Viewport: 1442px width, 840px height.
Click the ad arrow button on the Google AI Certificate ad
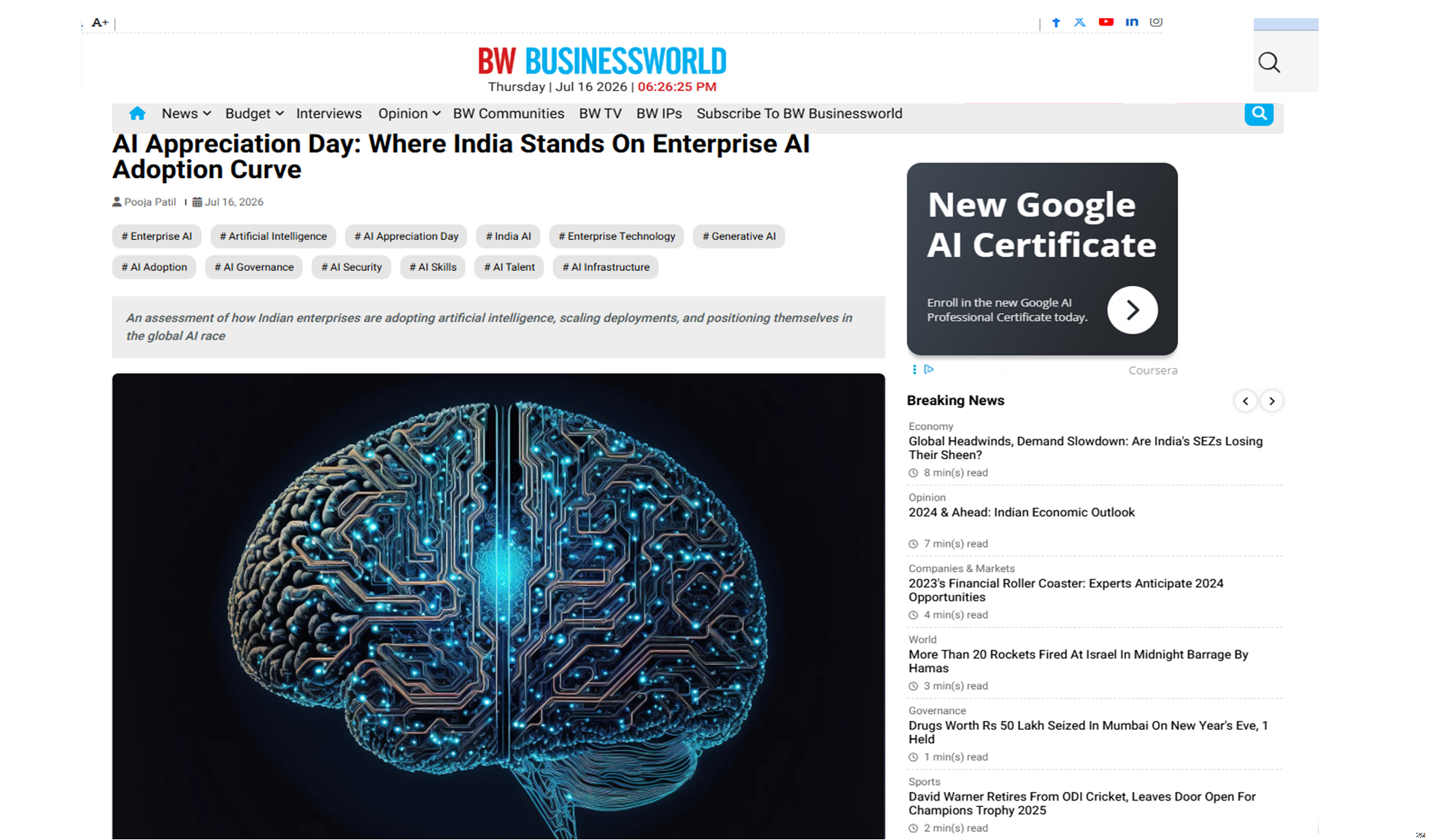point(1132,310)
